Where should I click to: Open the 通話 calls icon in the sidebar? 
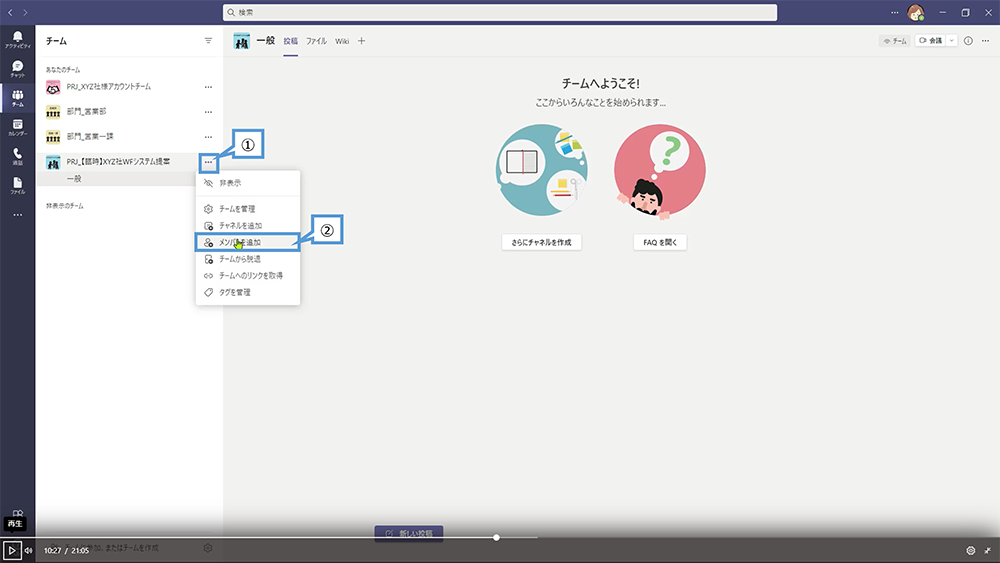(17, 156)
